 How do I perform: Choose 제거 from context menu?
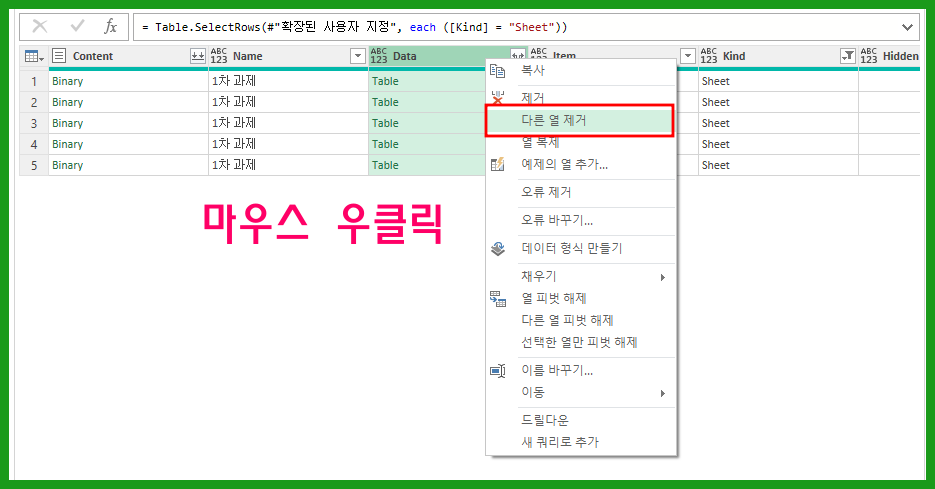click(x=581, y=97)
